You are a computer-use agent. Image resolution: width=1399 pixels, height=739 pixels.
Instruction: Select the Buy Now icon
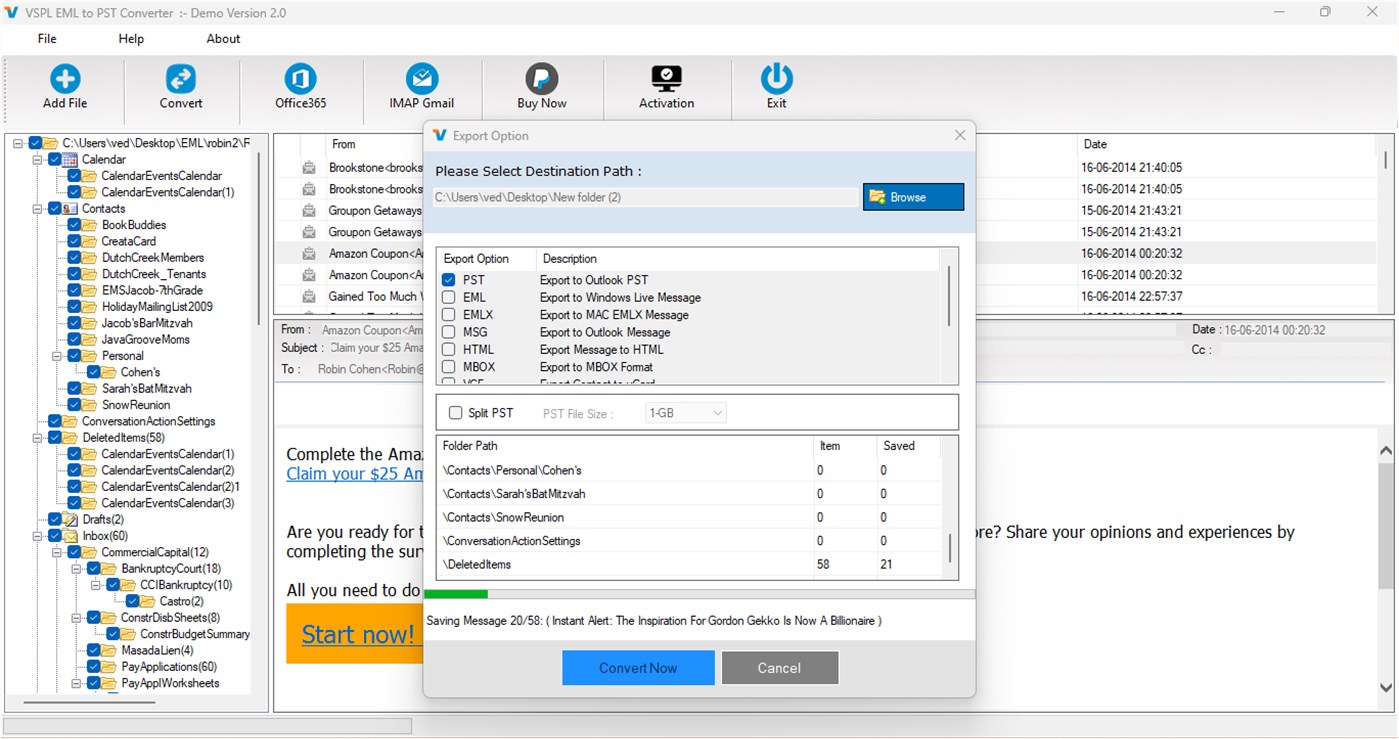click(x=541, y=88)
